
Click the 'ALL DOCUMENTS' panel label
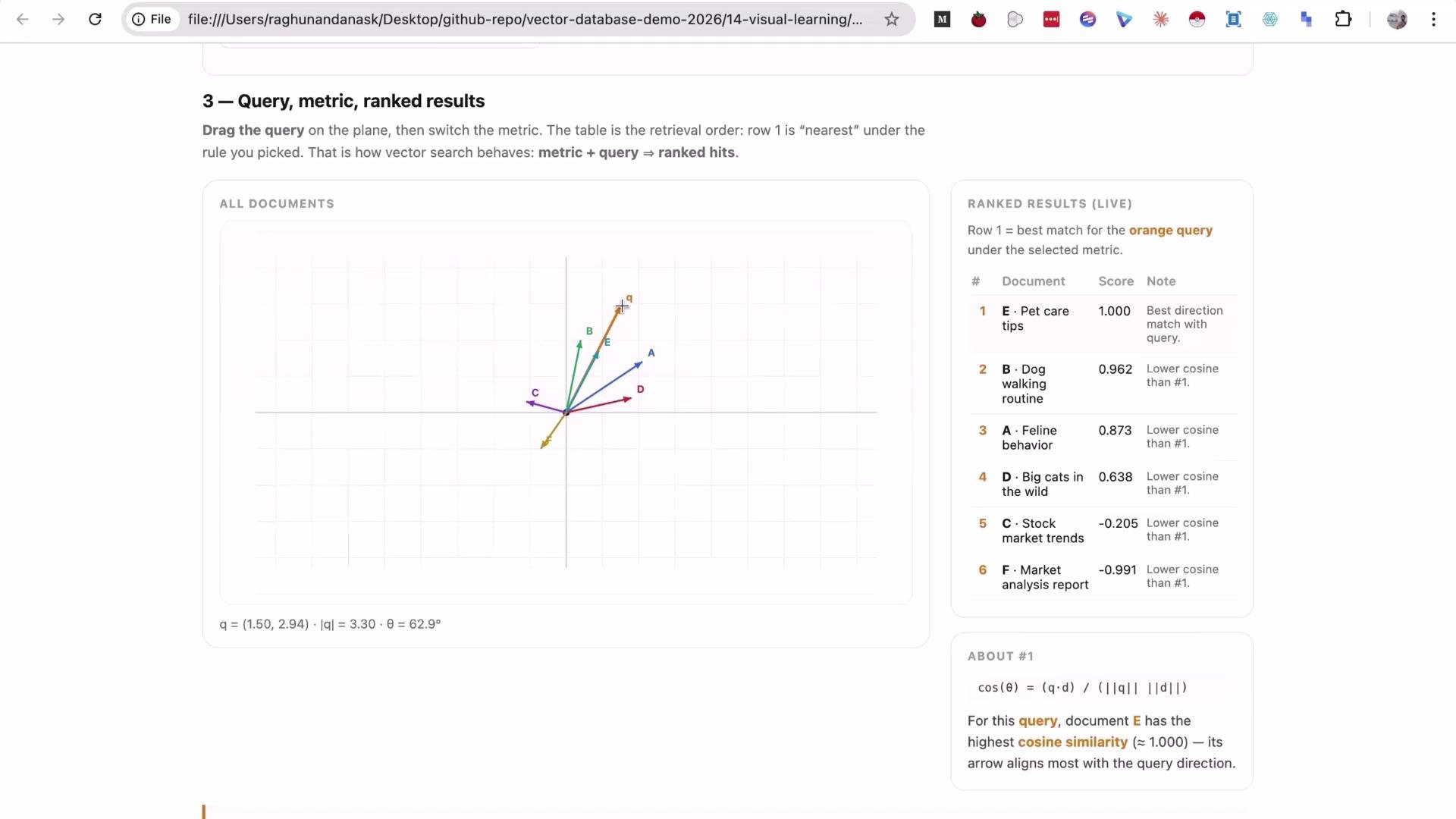pos(277,204)
